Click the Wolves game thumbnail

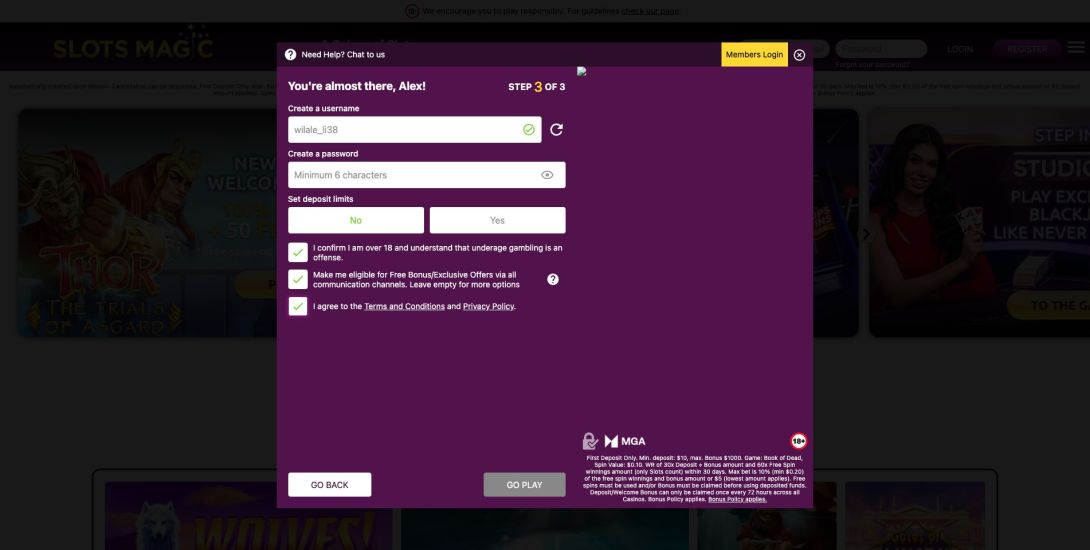coord(249,516)
